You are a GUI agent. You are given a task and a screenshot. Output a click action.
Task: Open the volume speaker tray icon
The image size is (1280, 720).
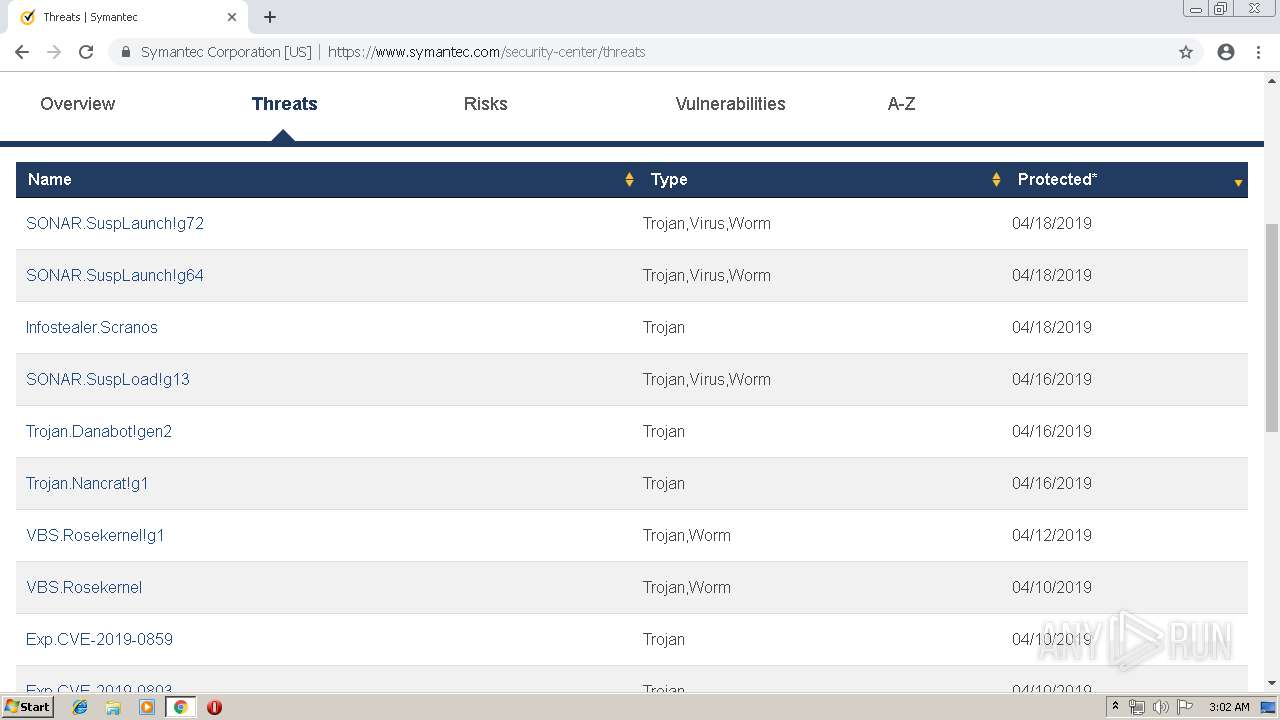point(1160,707)
